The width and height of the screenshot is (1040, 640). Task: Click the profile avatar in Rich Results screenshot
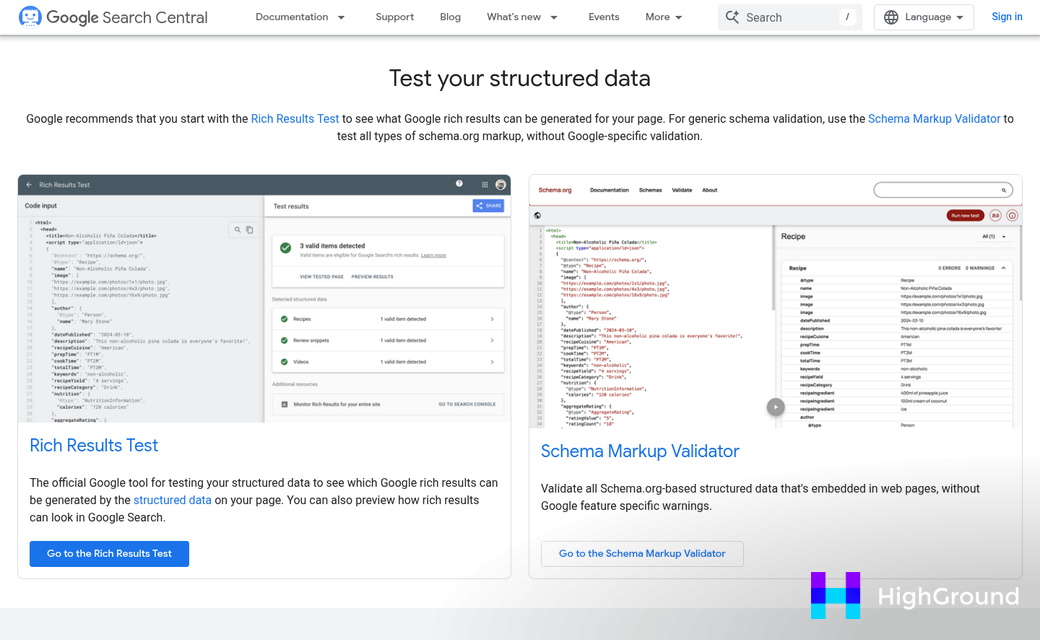point(501,184)
